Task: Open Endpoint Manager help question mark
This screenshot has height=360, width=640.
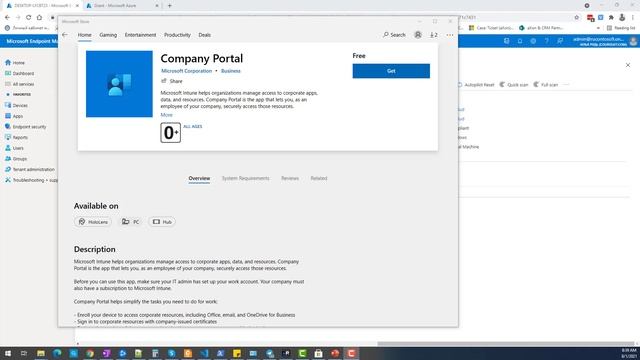Action: [x=547, y=41]
